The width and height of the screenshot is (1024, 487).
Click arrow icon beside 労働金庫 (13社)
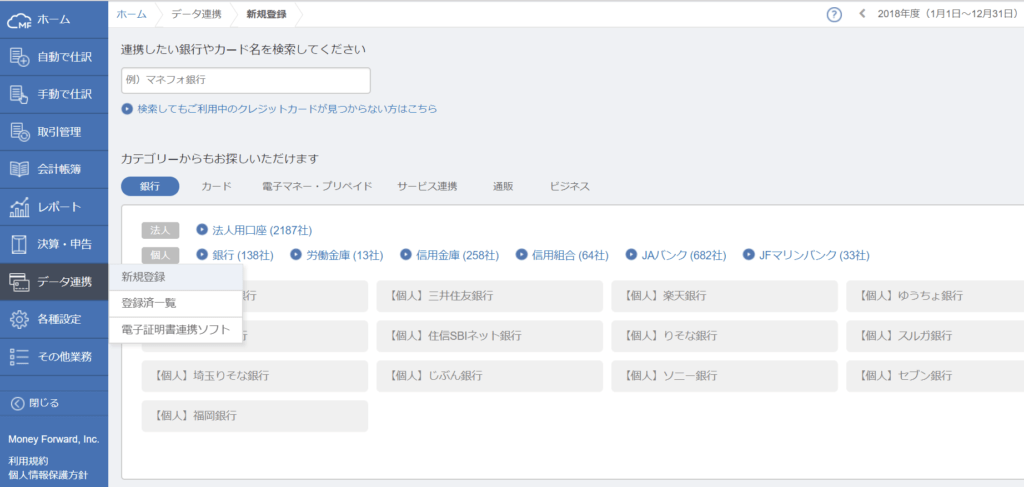[296, 255]
